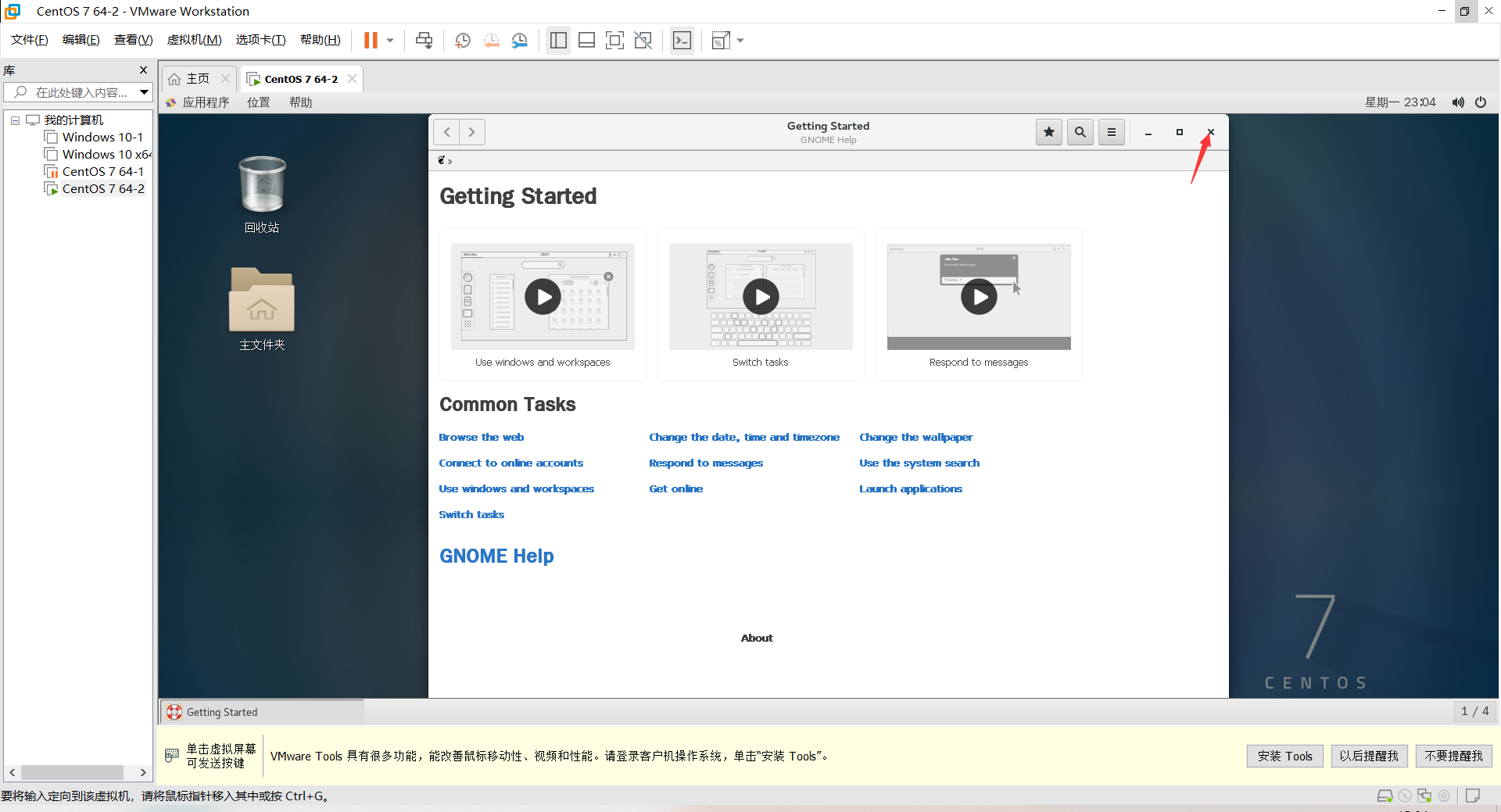Open the Use the system search link
Screen dimensions: 1501x812
click(919, 463)
